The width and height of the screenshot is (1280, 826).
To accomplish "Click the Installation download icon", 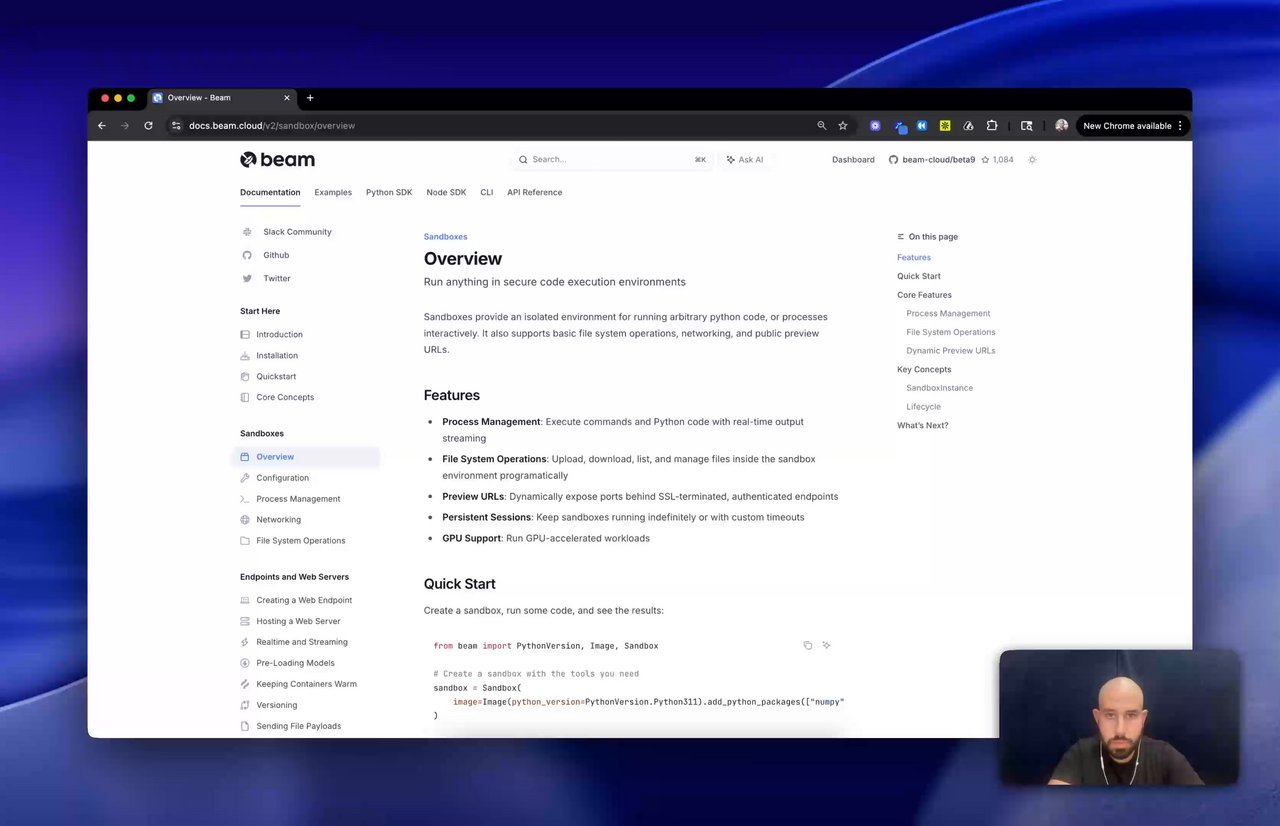I will [x=246, y=356].
